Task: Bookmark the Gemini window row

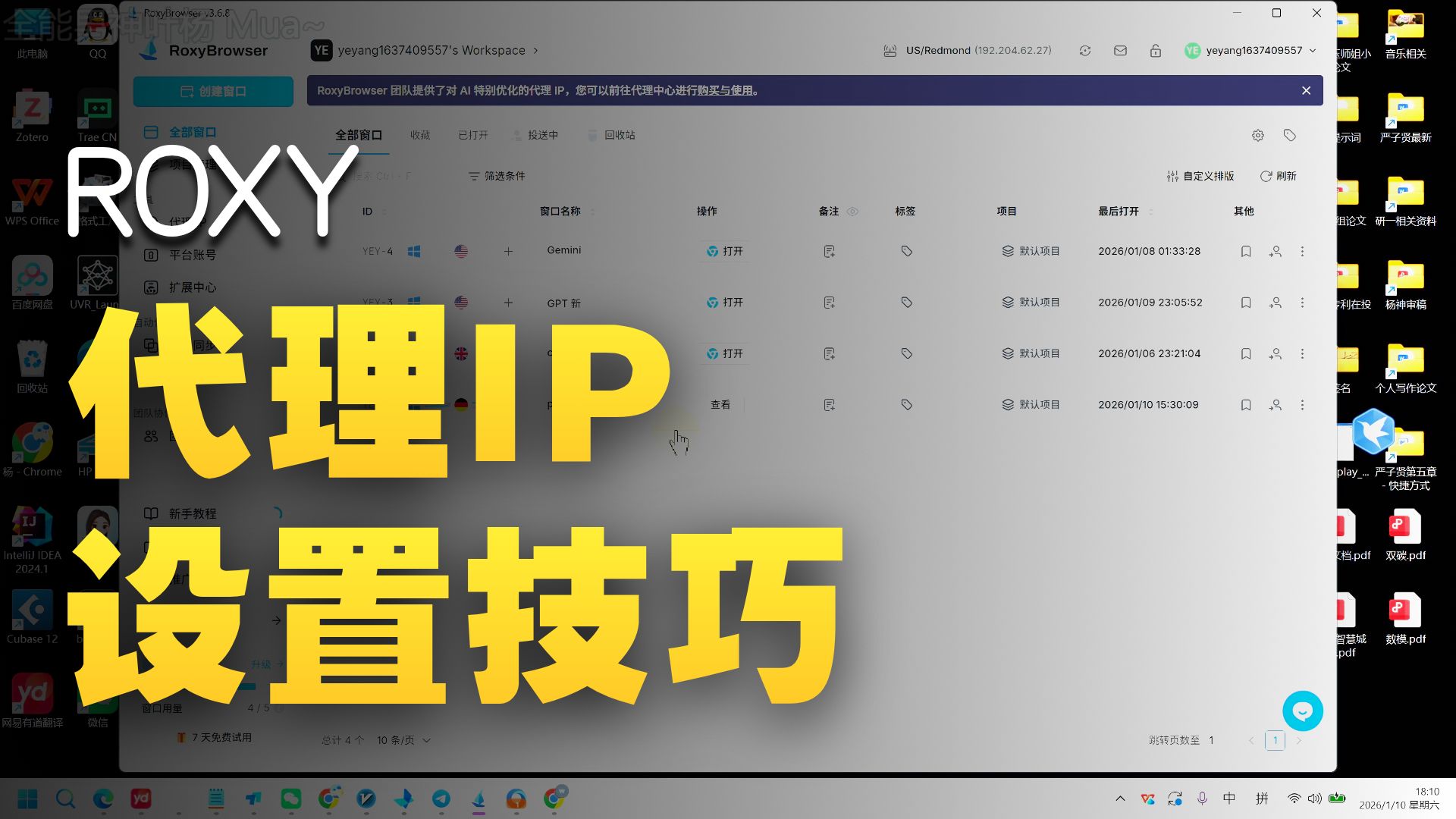Action: 1245,251
